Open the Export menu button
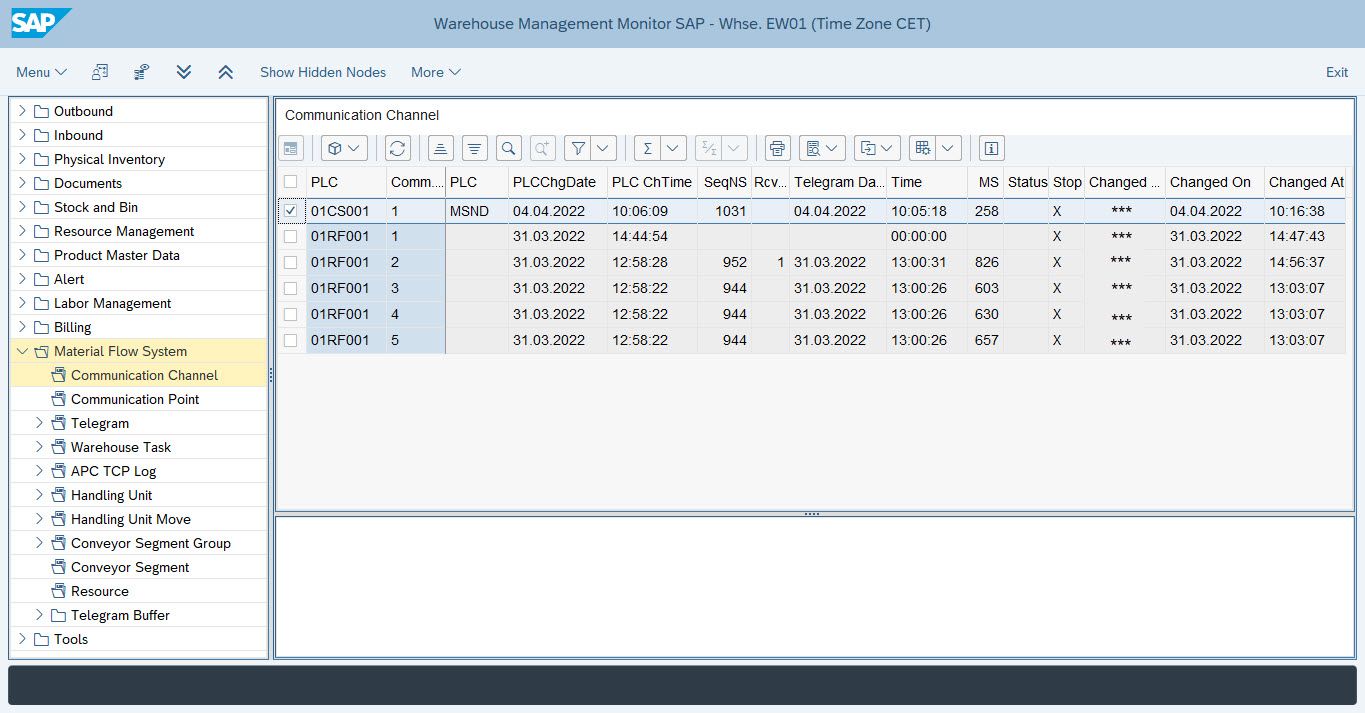The width and height of the screenshot is (1365, 713). pos(877,148)
